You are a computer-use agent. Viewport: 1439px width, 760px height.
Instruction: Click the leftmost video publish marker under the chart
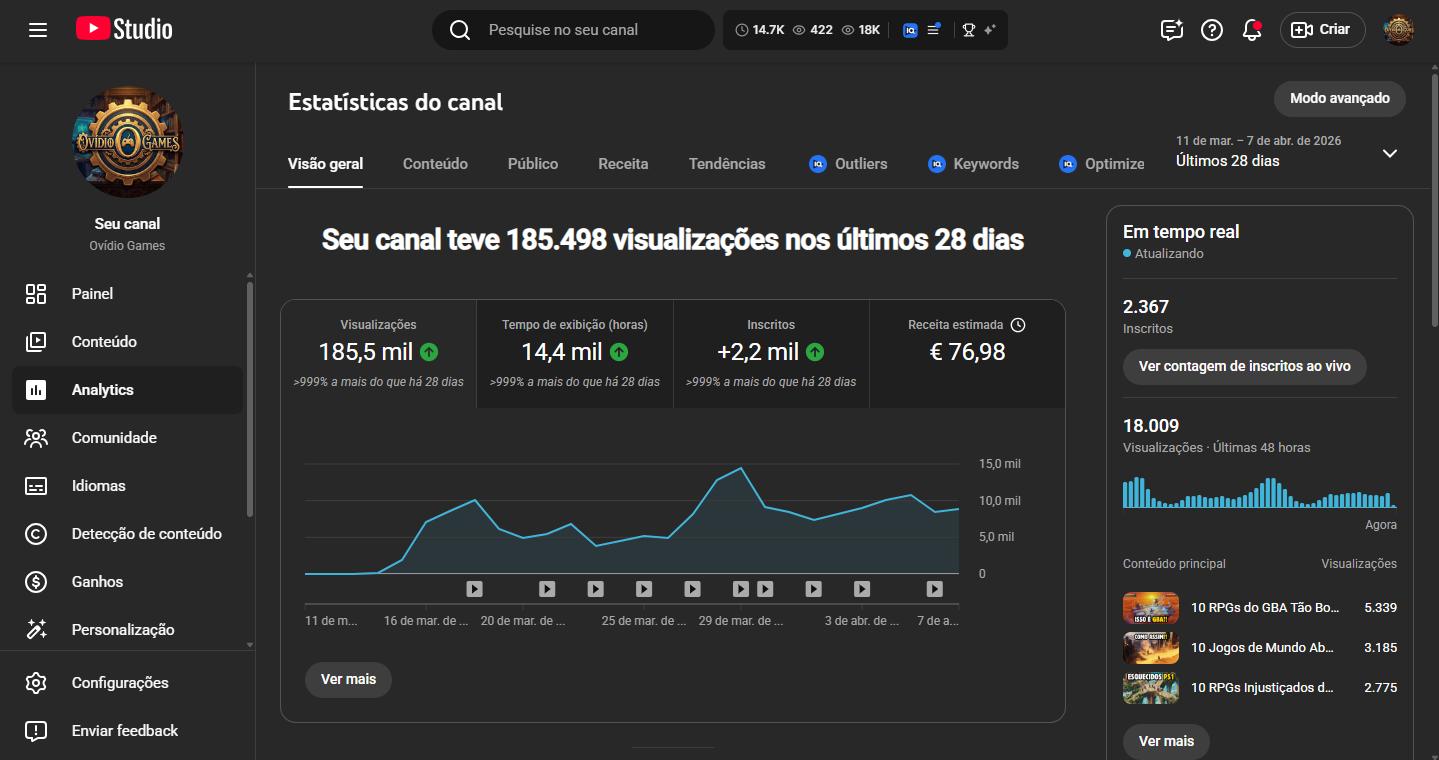(475, 589)
